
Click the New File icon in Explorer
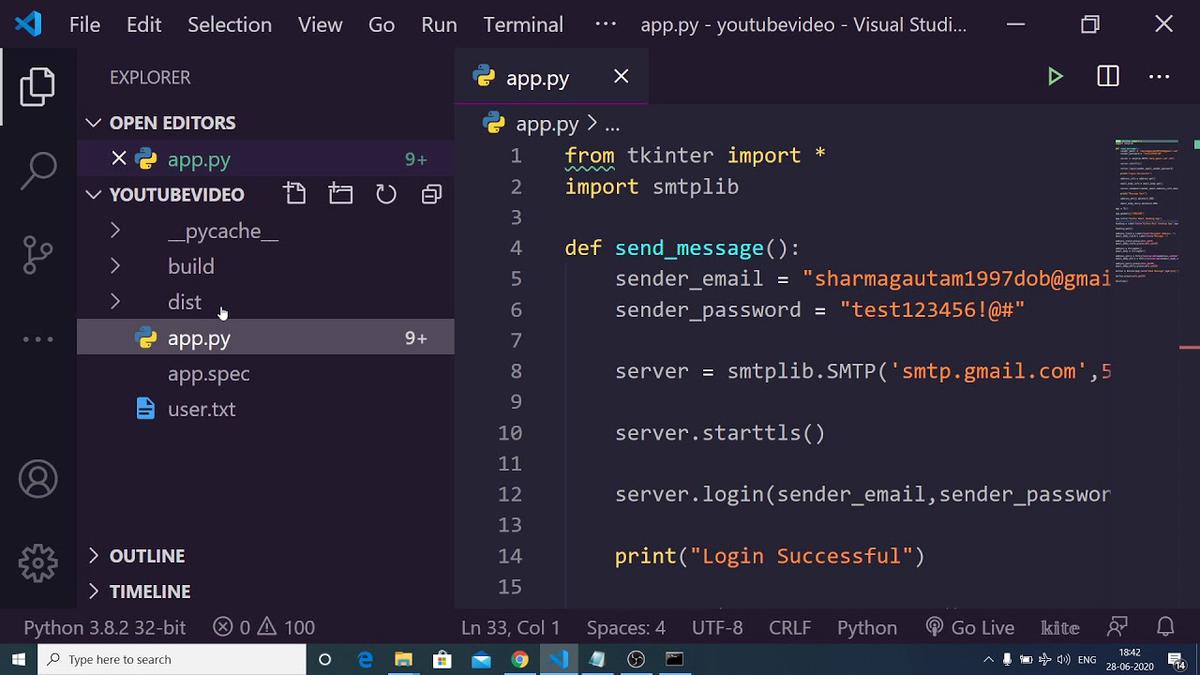pos(295,193)
